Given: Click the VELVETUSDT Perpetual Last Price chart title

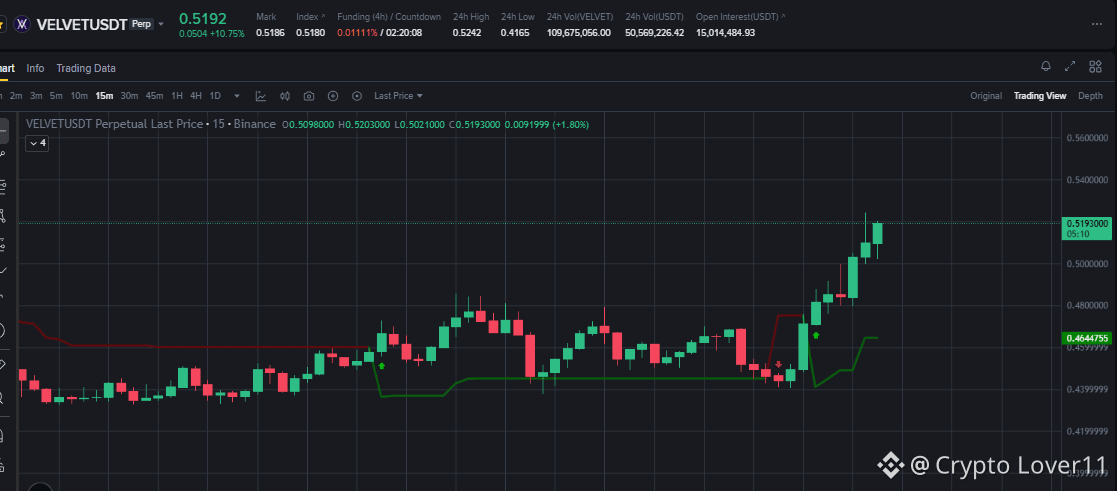Looking at the screenshot, I should pos(150,124).
